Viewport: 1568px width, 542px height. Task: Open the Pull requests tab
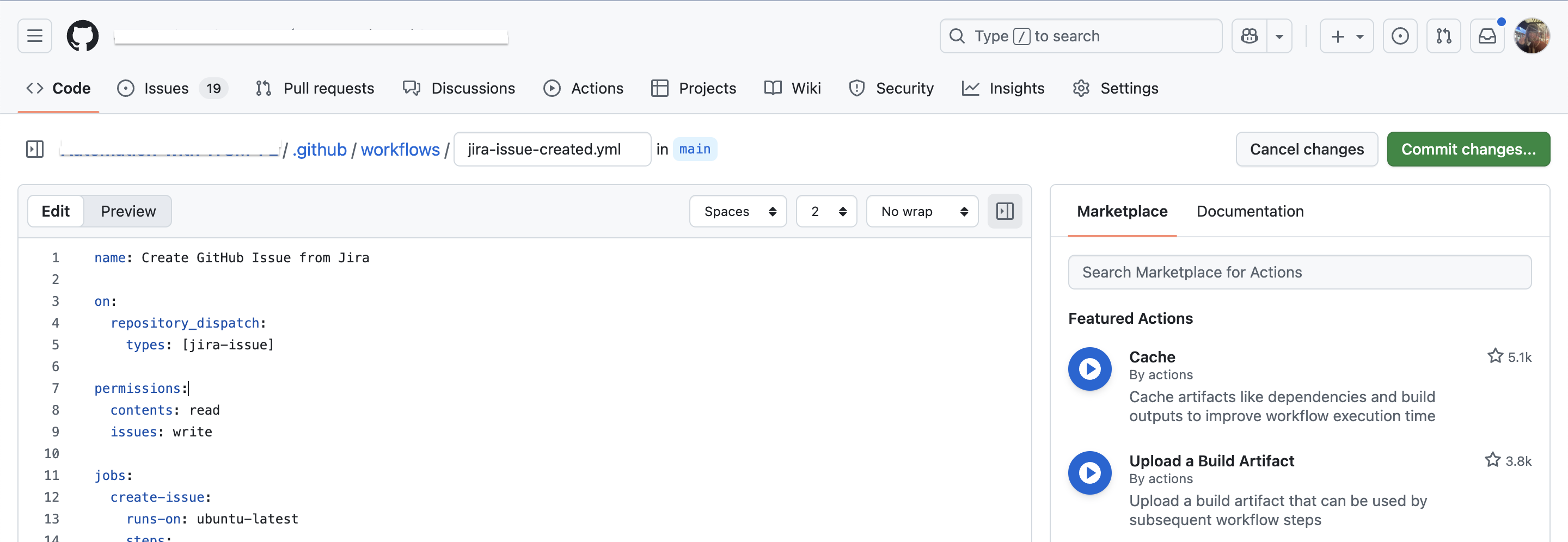[x=315, y=88]
